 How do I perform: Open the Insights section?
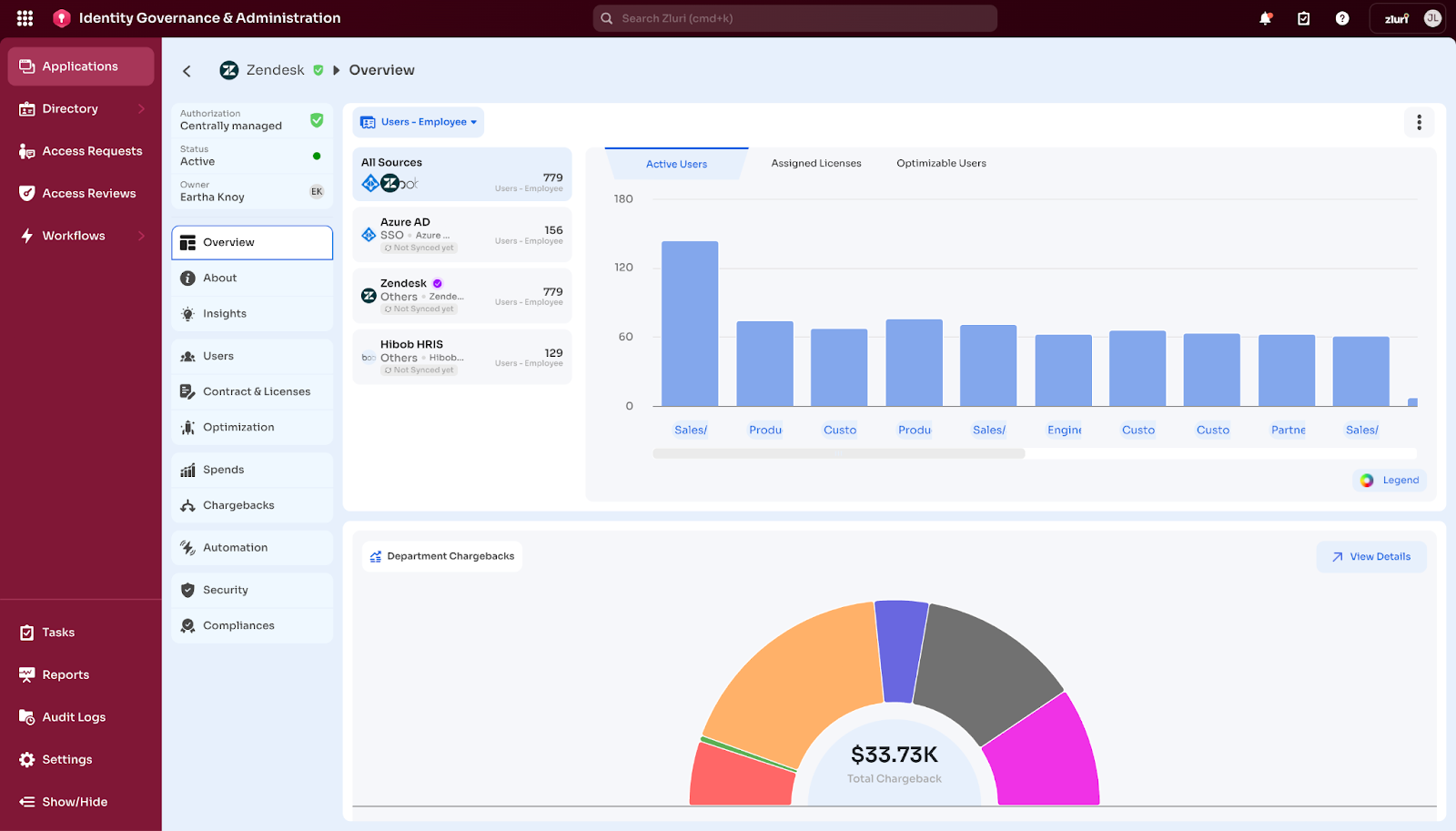coord(252,314)
